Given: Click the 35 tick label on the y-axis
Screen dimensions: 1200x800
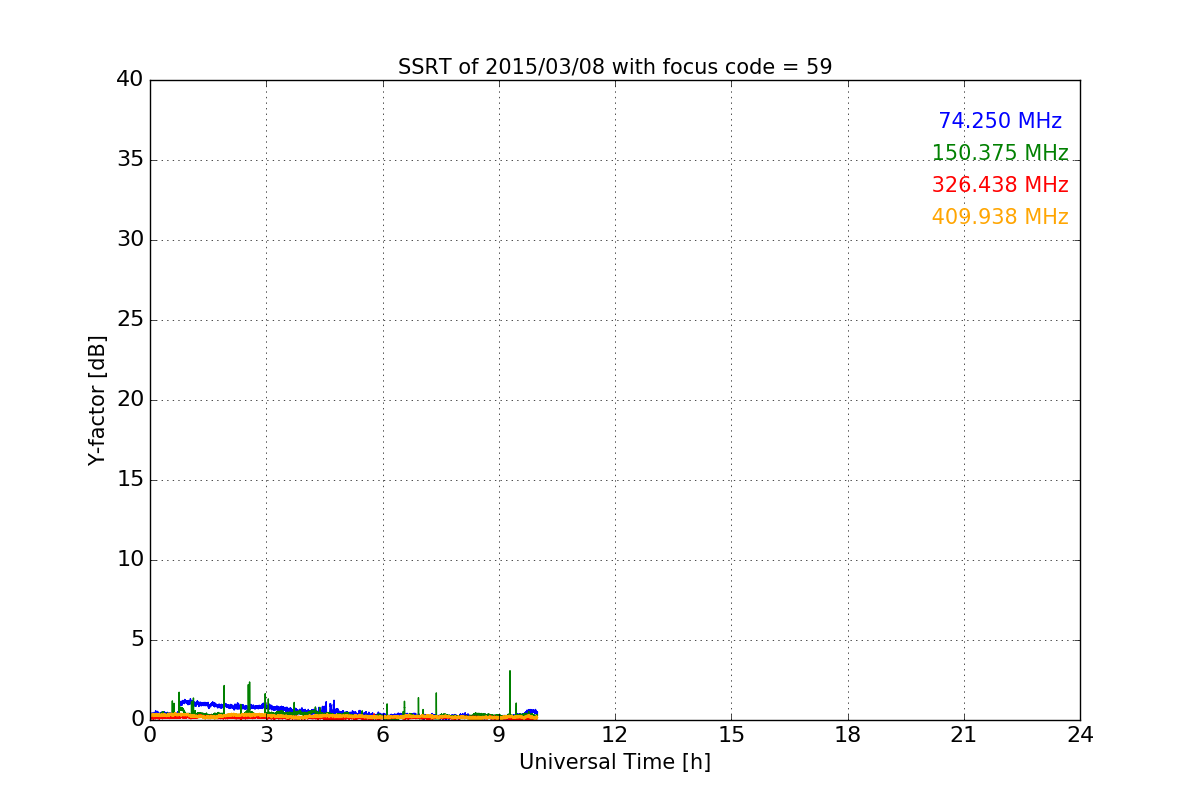Looking at the screenshot, I should coord(130,160).
